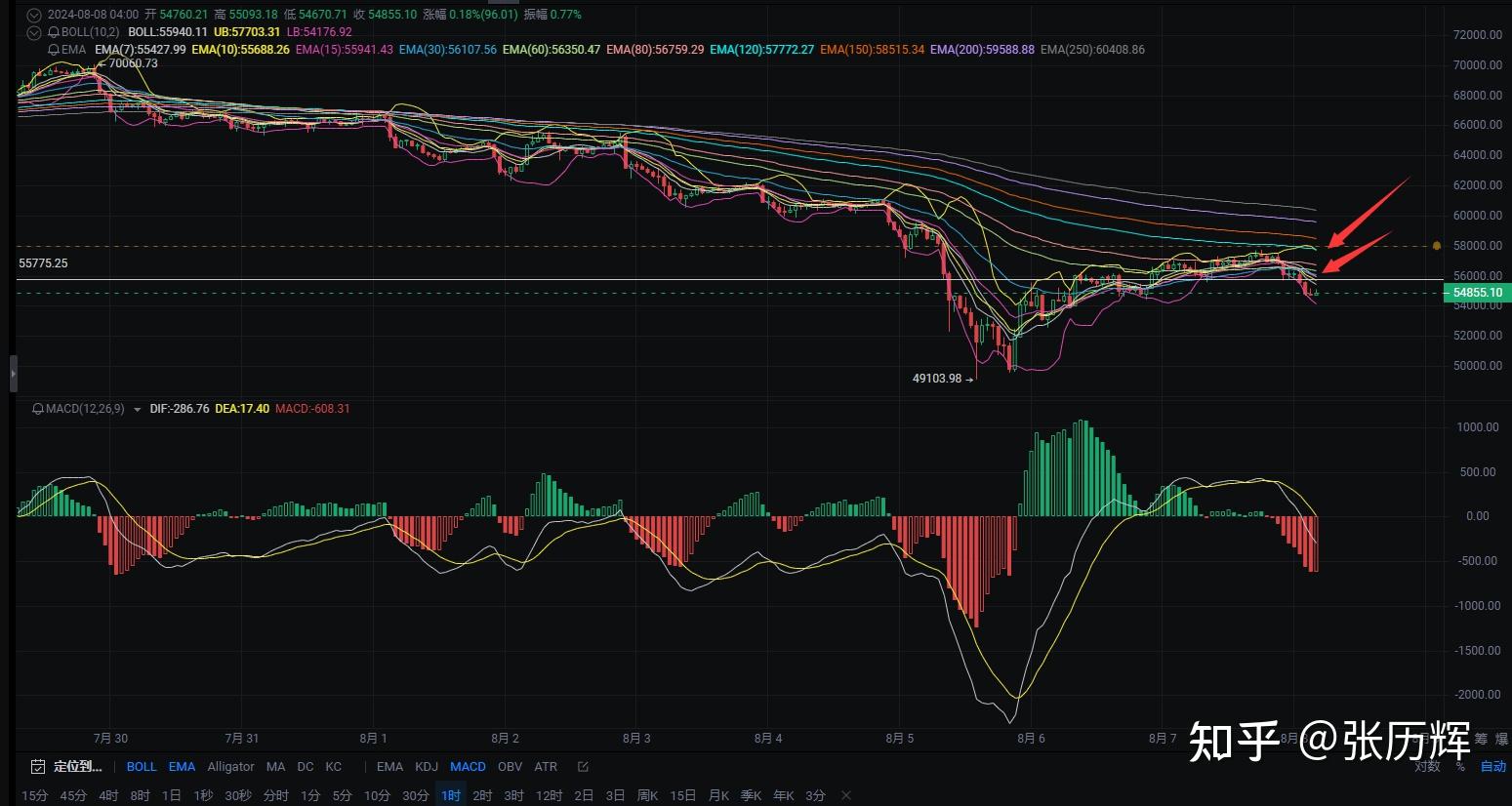1512x806 pixels.
Task: Collapse the candle info row chevron
Action: 34,15
